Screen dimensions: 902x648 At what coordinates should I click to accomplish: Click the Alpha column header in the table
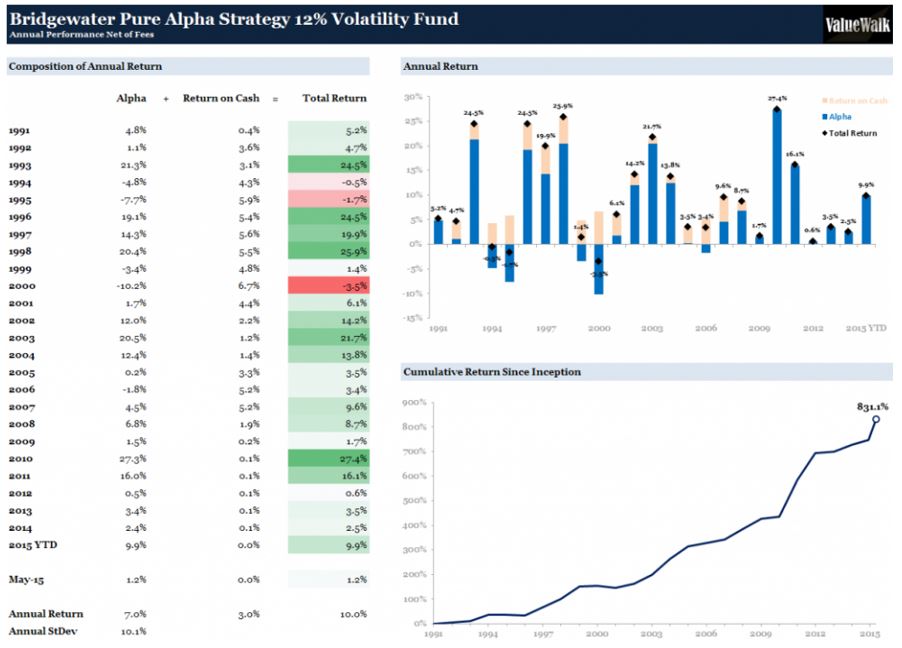tap(131, 99)
